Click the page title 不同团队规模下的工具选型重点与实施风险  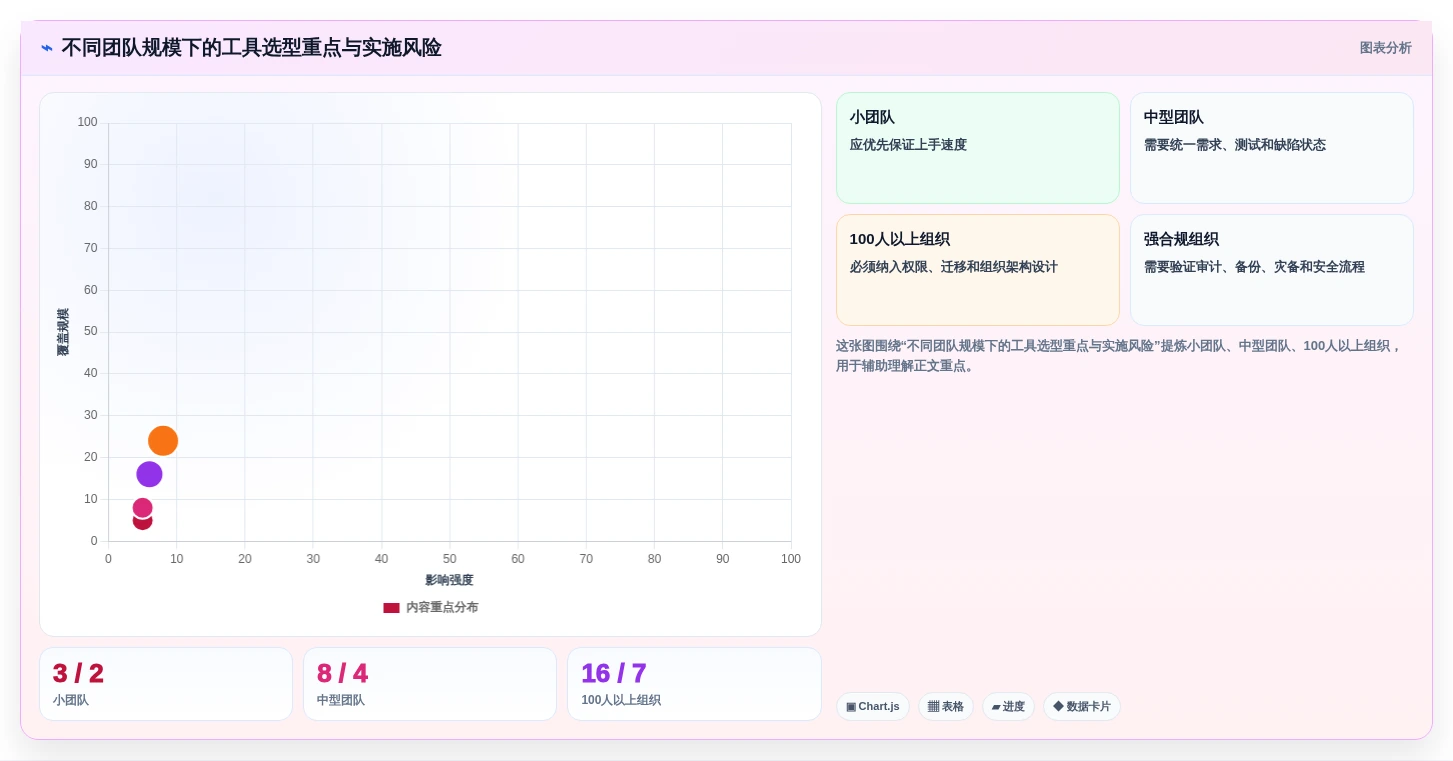(251, 48)
